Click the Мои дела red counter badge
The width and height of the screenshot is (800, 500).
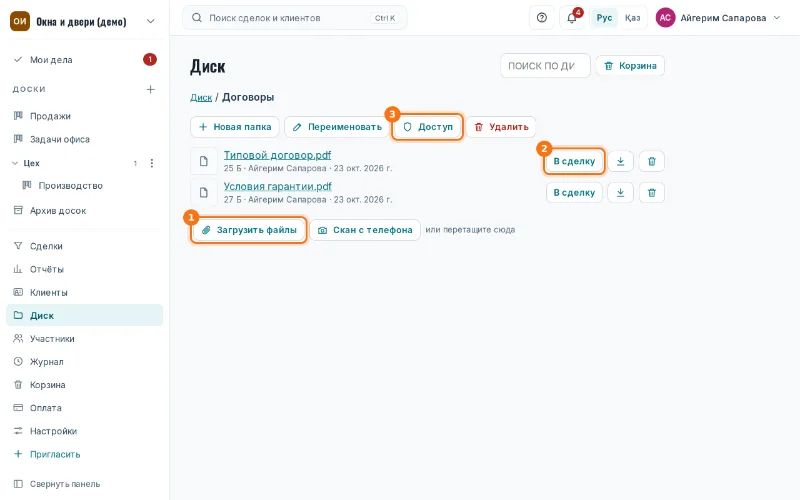pos(149,60)
